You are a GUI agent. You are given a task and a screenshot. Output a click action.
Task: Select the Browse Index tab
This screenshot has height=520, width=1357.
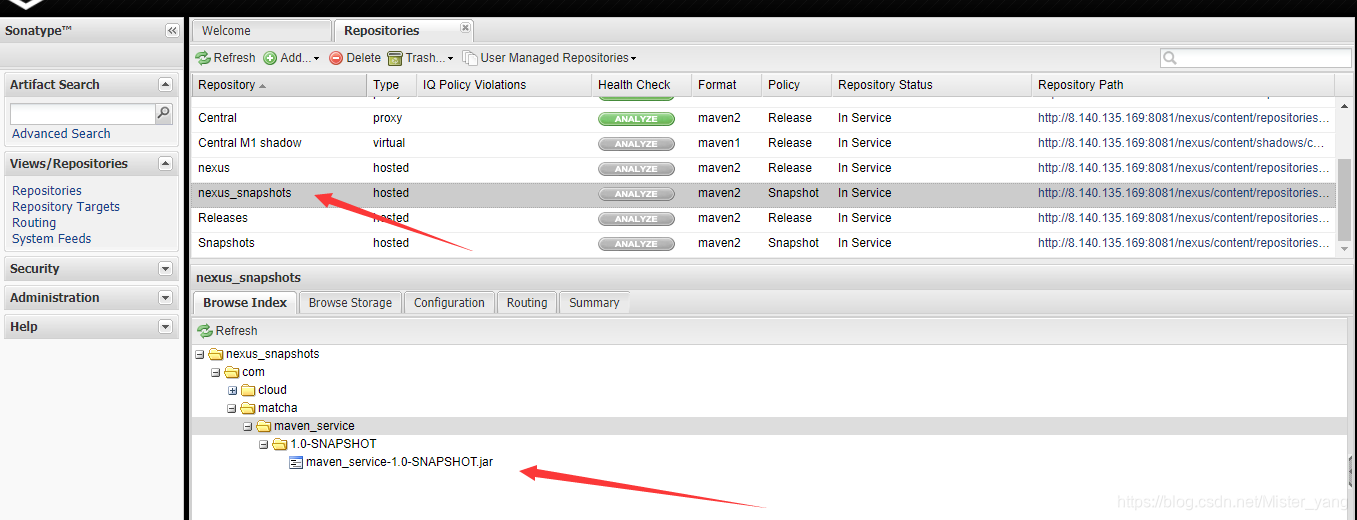click(245, 303)
